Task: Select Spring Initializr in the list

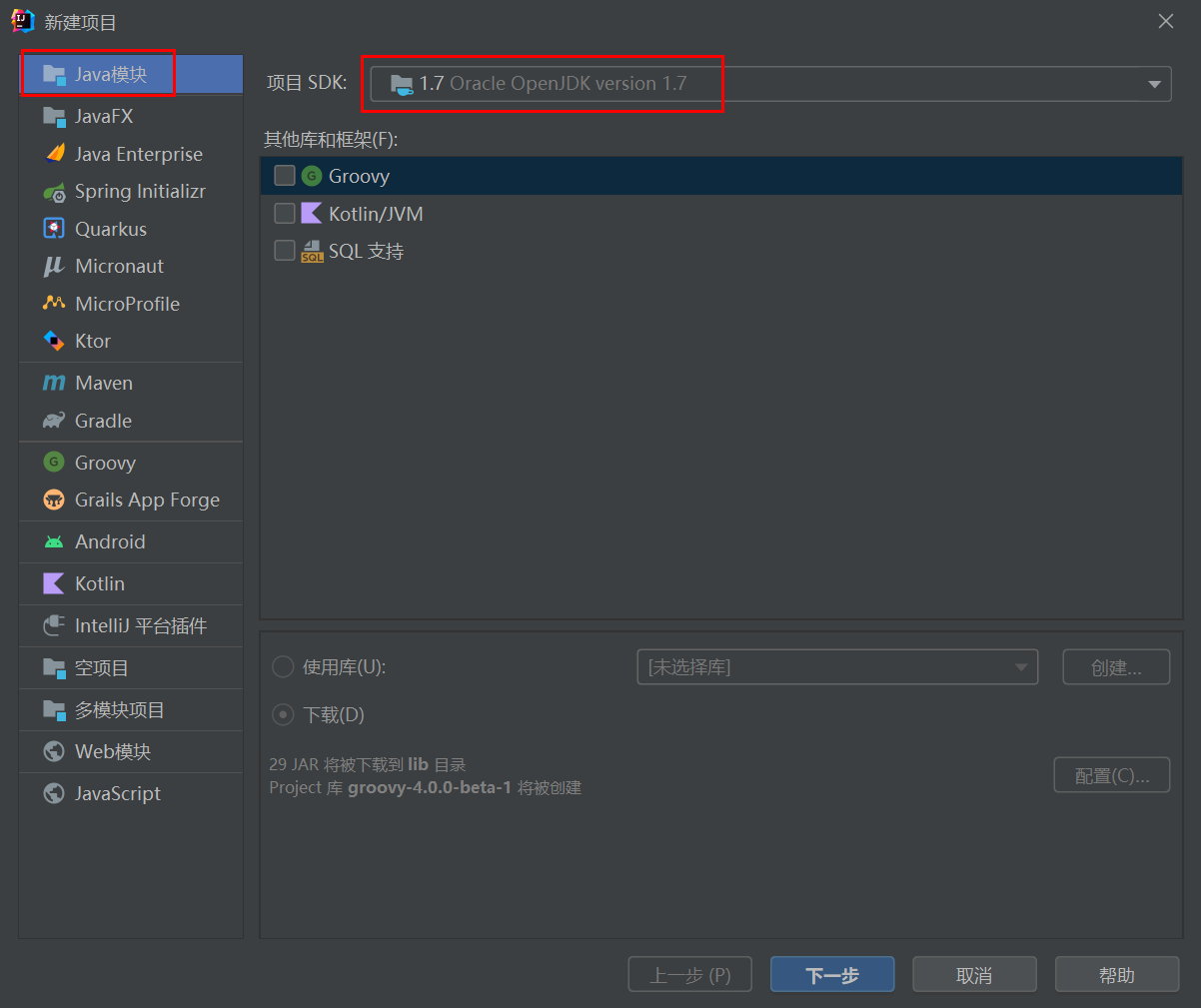Action: pos(131,192)
